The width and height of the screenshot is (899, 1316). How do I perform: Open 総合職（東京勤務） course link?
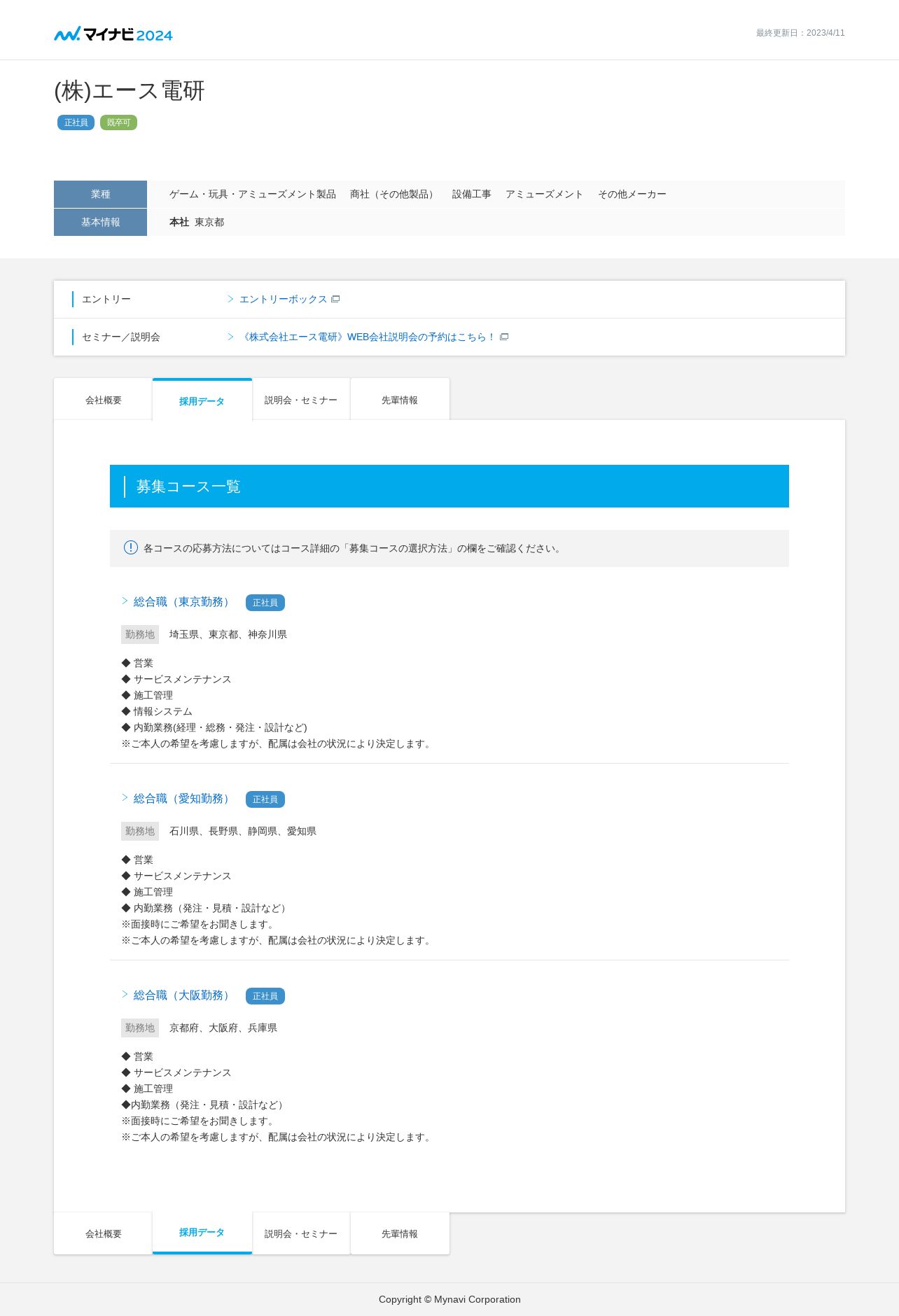click(183, 602)
